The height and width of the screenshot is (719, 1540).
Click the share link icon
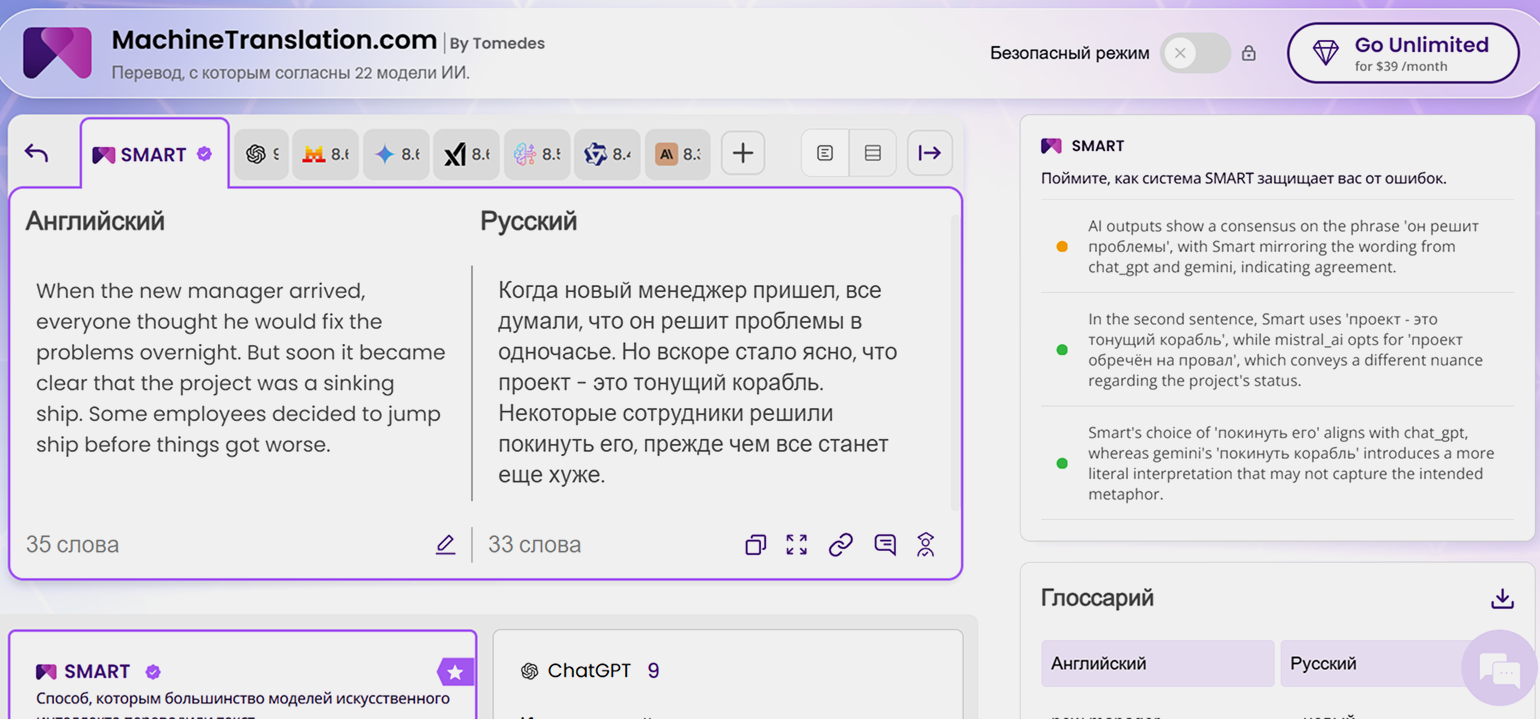pyautogui.click(x=841, y=545)
